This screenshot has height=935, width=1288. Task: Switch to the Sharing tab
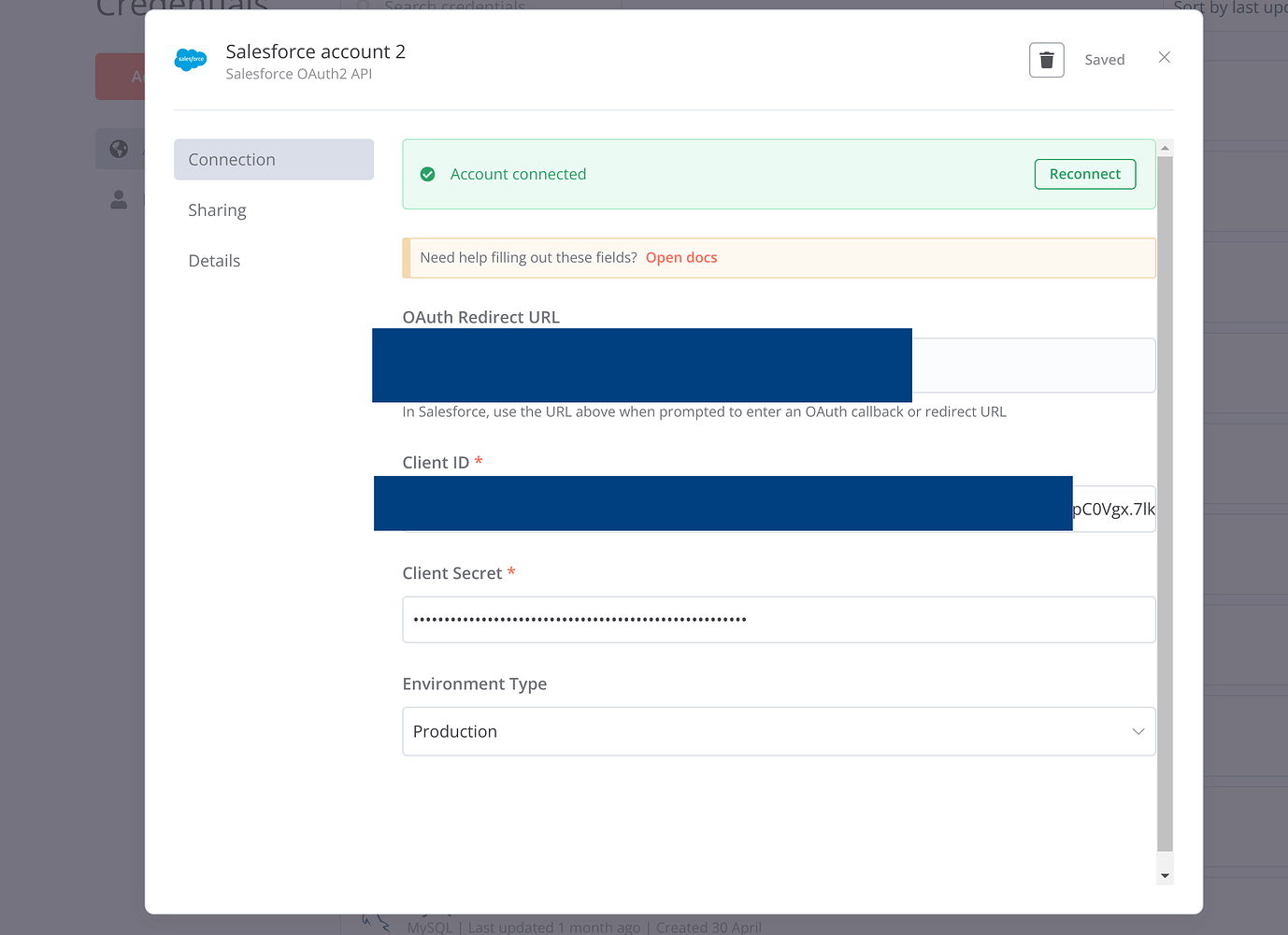(217, 209)
